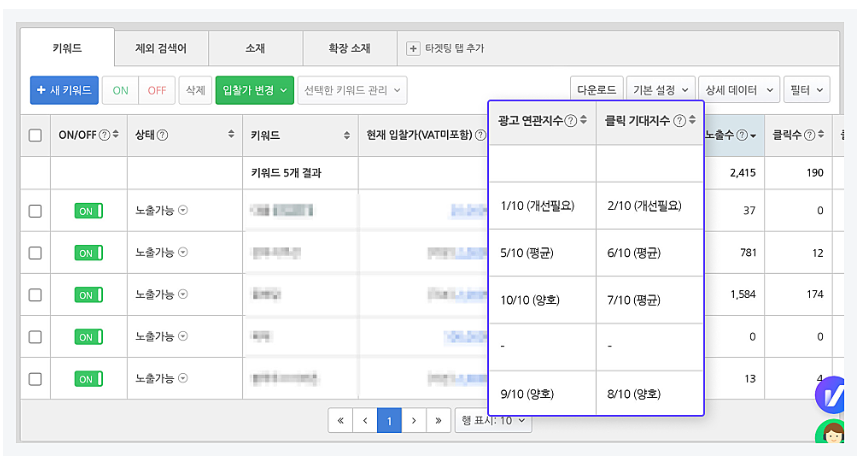Open 행 표시: 10 rows selector
868x465 pixels.
(x=493, y=421)
